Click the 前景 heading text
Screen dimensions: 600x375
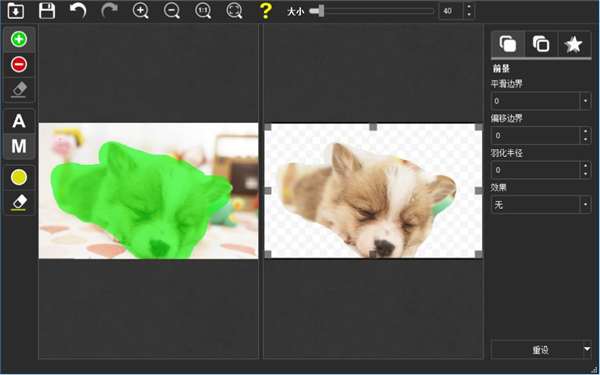coord(501,69)
